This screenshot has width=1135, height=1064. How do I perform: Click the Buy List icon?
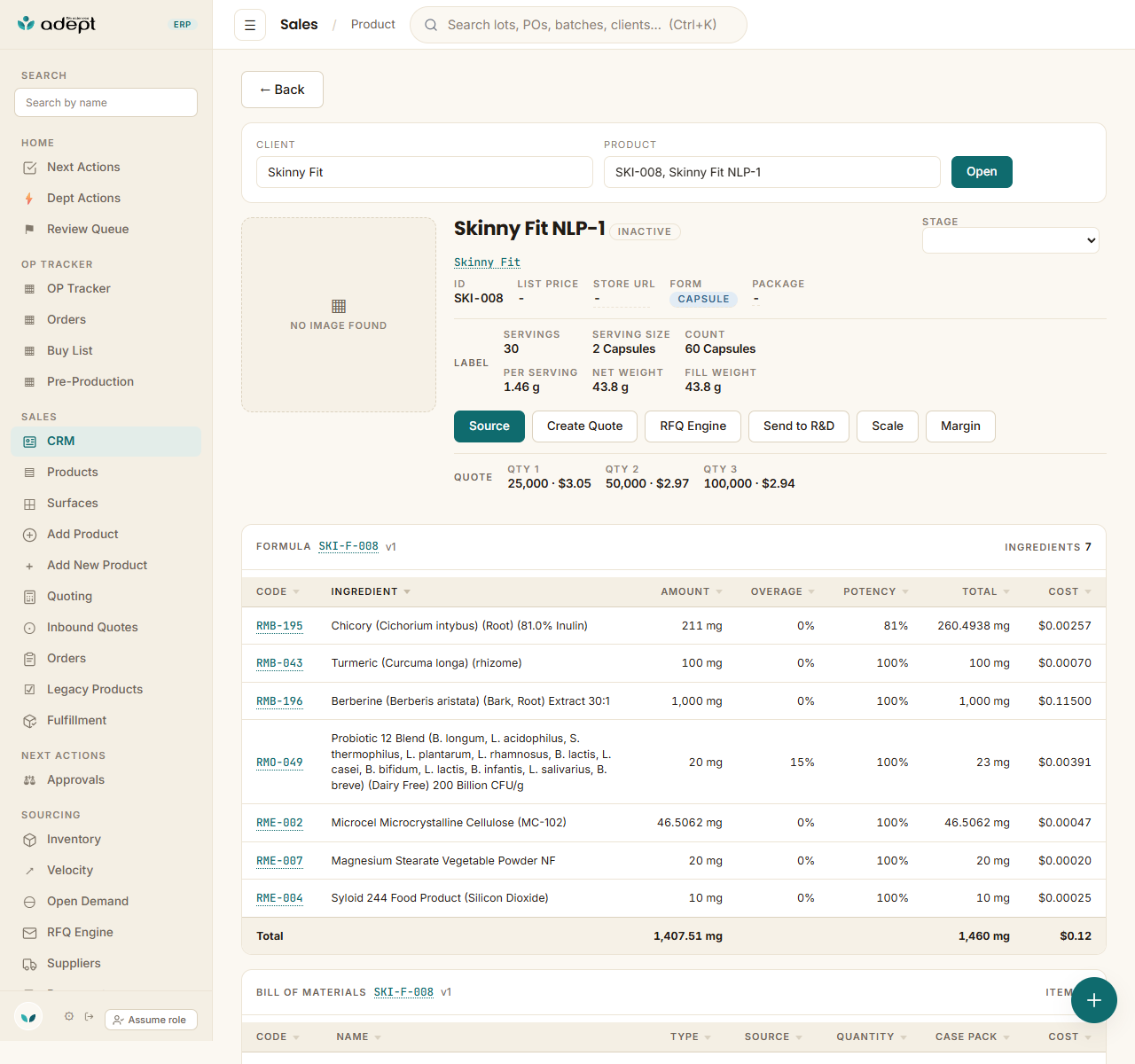click(x=29, y=351)
